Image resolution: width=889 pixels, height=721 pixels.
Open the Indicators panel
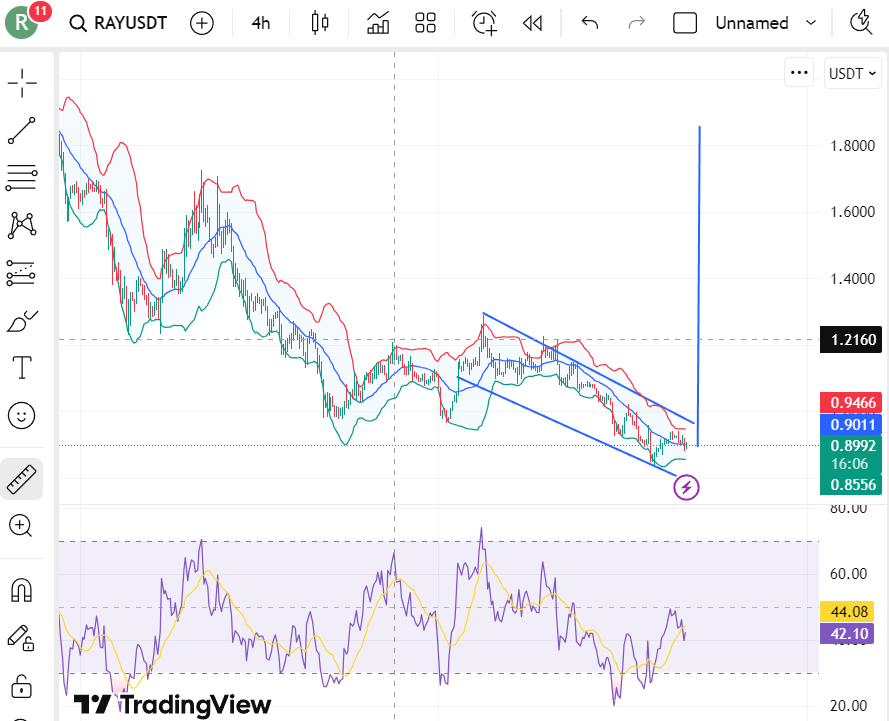[x=377, y=23]
